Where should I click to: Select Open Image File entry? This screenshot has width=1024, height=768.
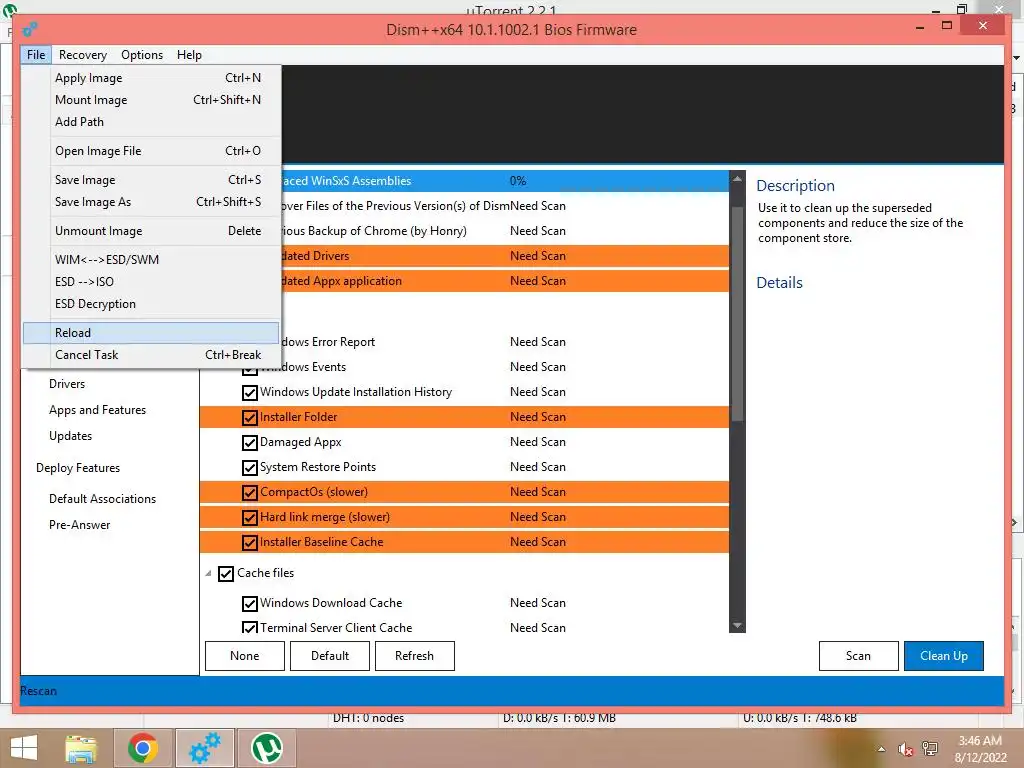[152, 151]
